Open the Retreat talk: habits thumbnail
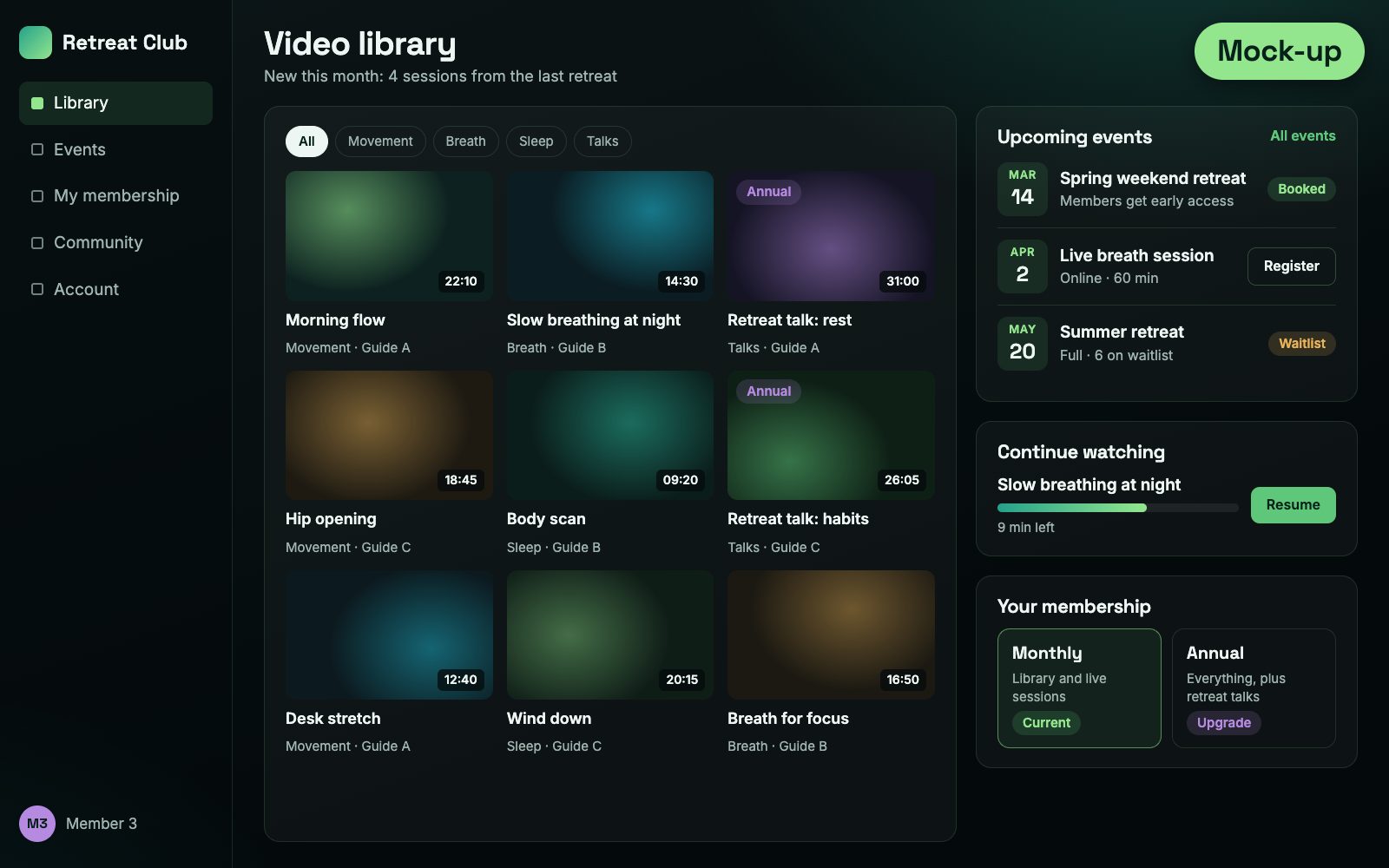The image size is (1389, 868). click(x=831, y=436)
